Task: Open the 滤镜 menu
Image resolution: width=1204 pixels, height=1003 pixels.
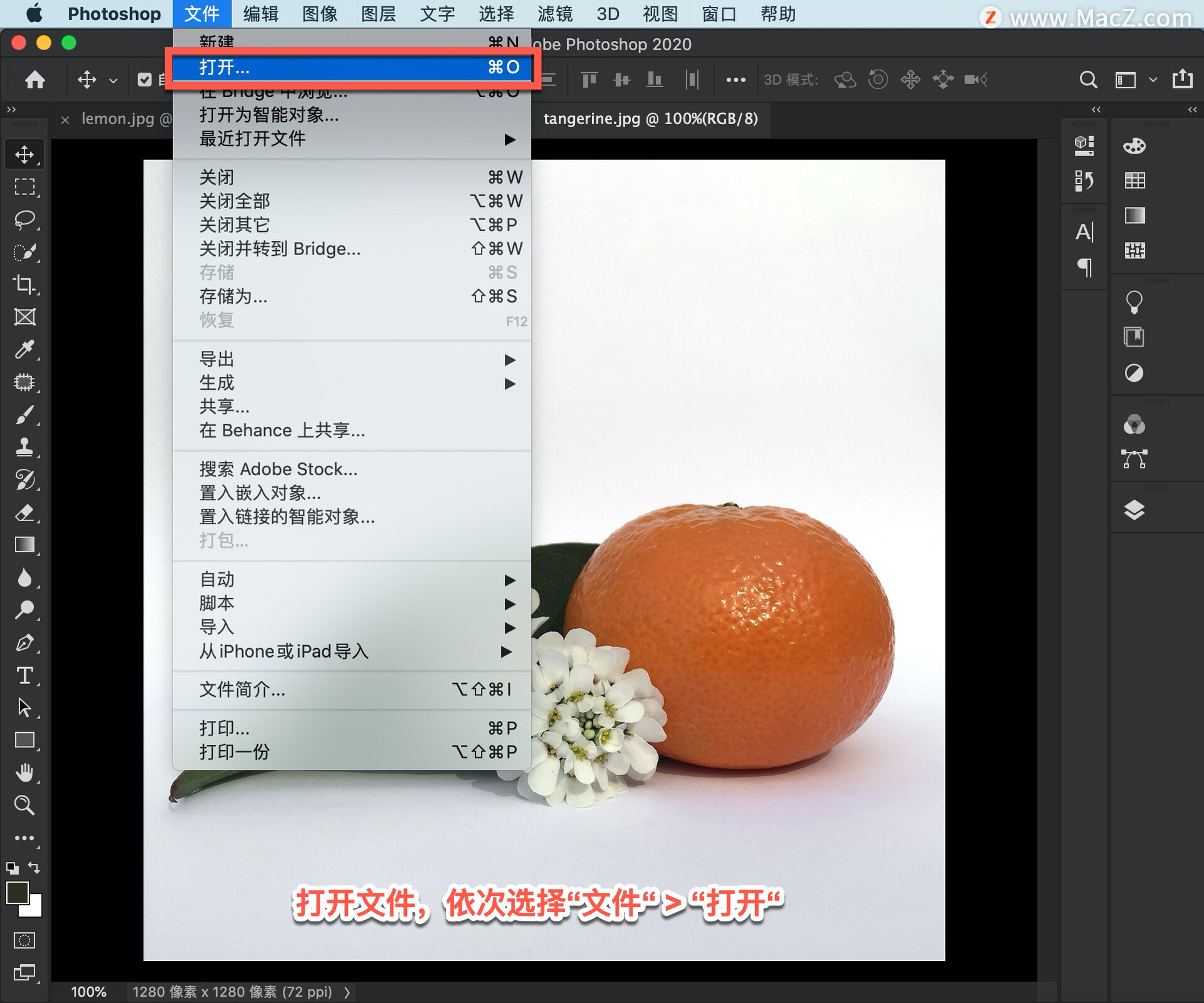Action: (554, 14)
